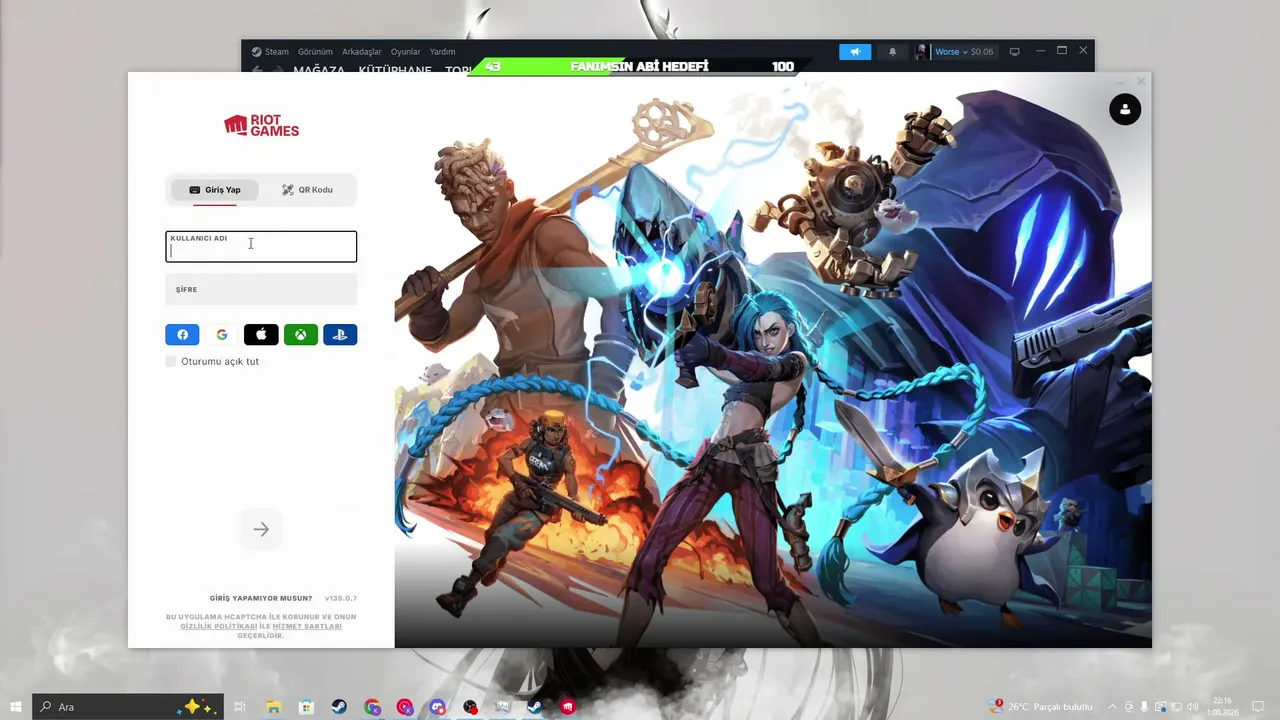The width and height of the screenshot is (1280, 720).
Task: Sign in with PlayStation icon
Action: click(x=340, y=335)
